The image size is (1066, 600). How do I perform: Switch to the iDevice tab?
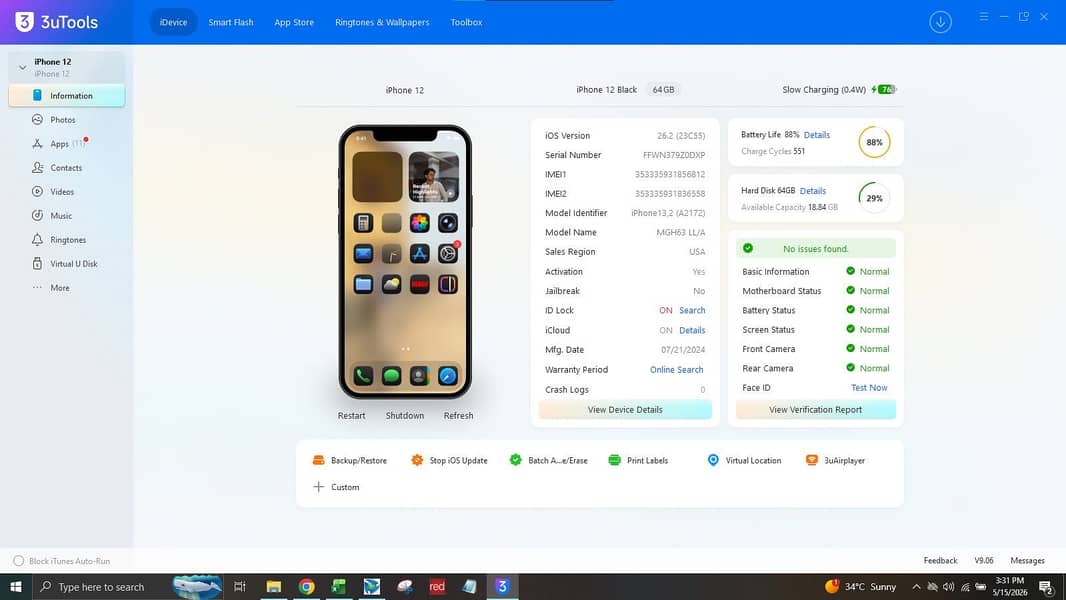click(x=173, y=22)
